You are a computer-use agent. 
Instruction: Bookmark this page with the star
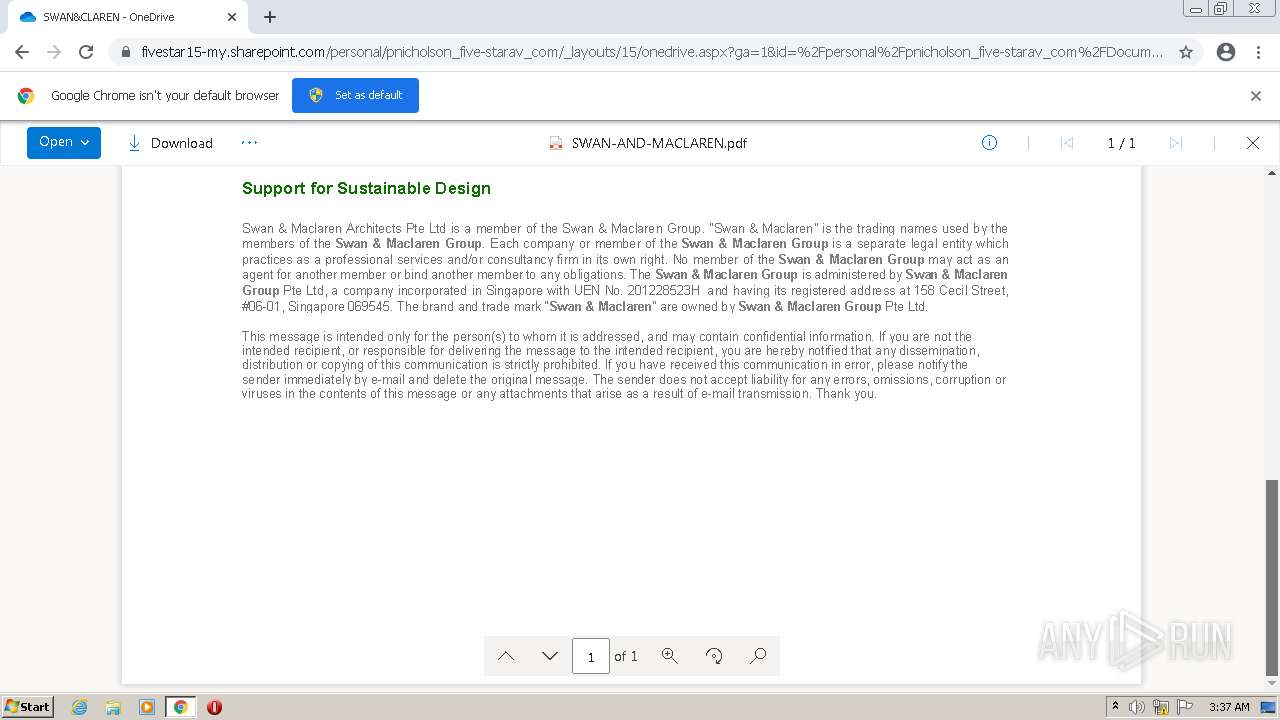click(1186, 52)
